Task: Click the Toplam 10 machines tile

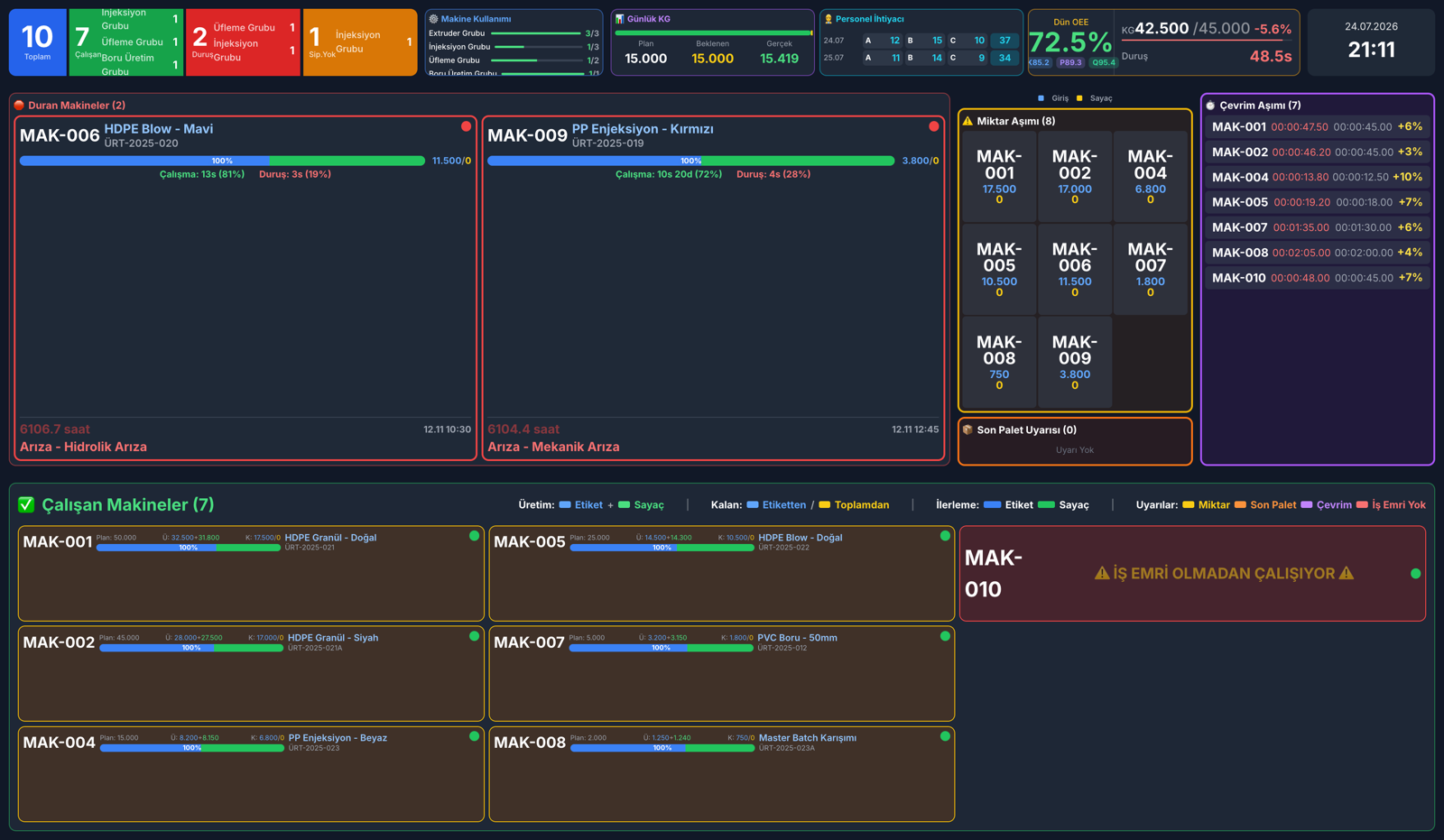Action: point(37,42)
